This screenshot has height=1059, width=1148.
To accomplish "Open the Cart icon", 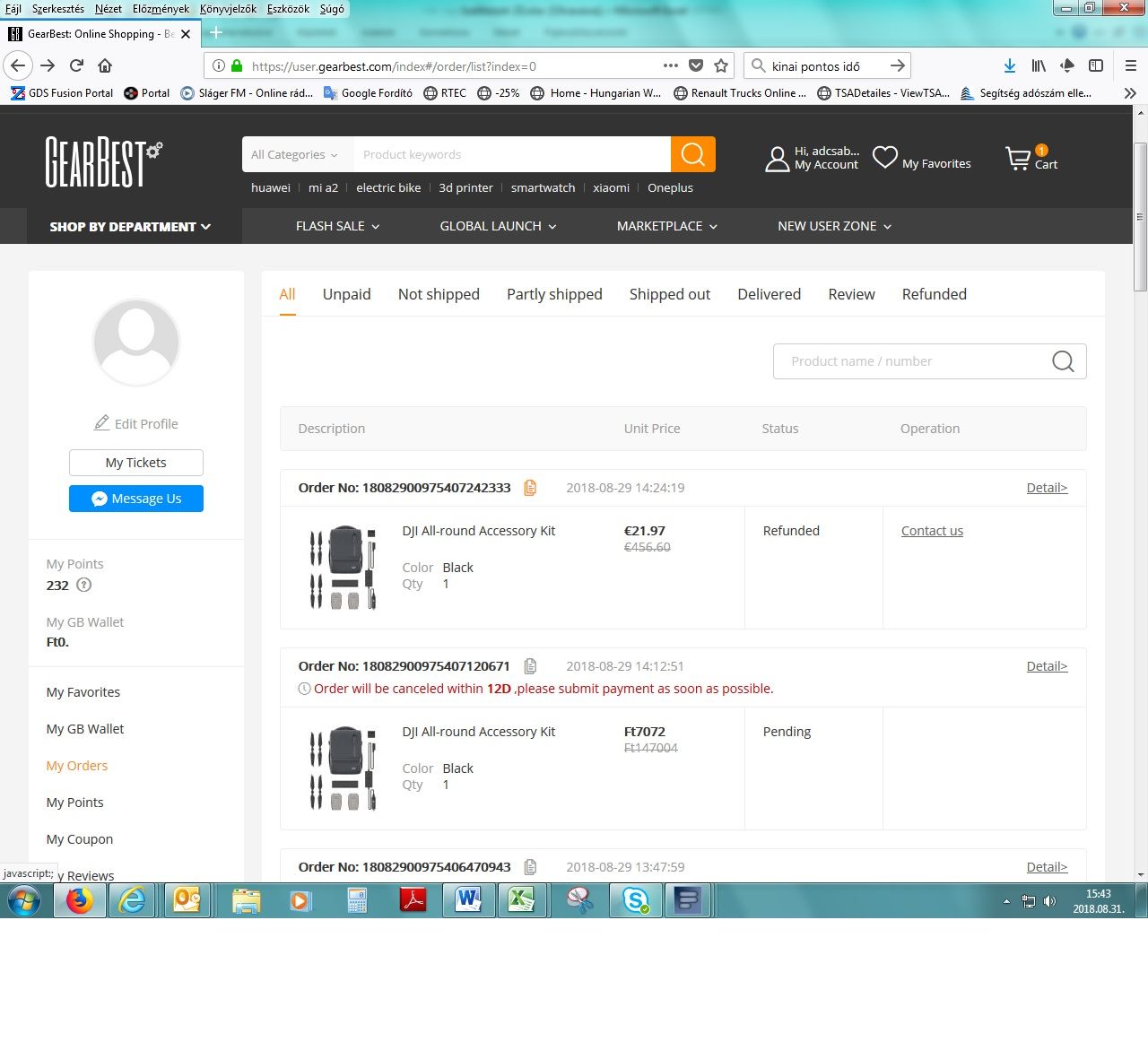I will (x=1018, y=160).
